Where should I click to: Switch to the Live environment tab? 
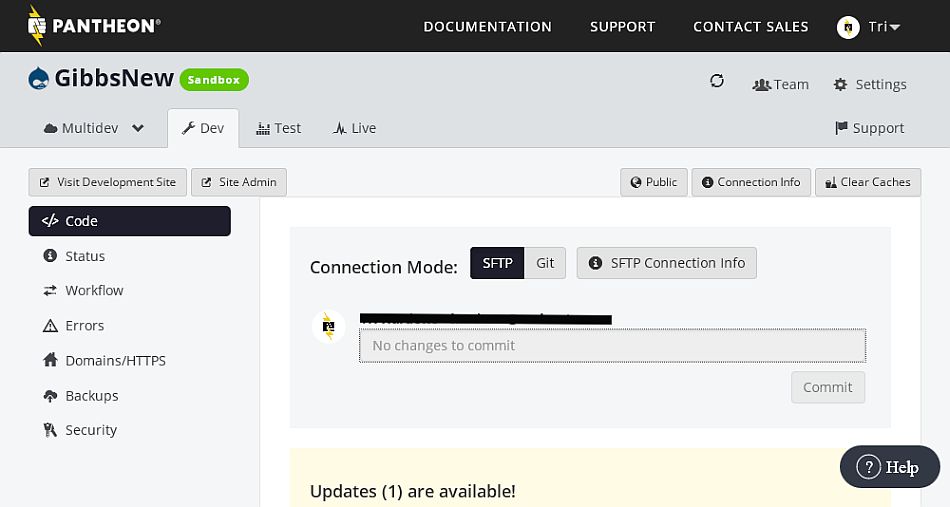click(x=354, y=128)
